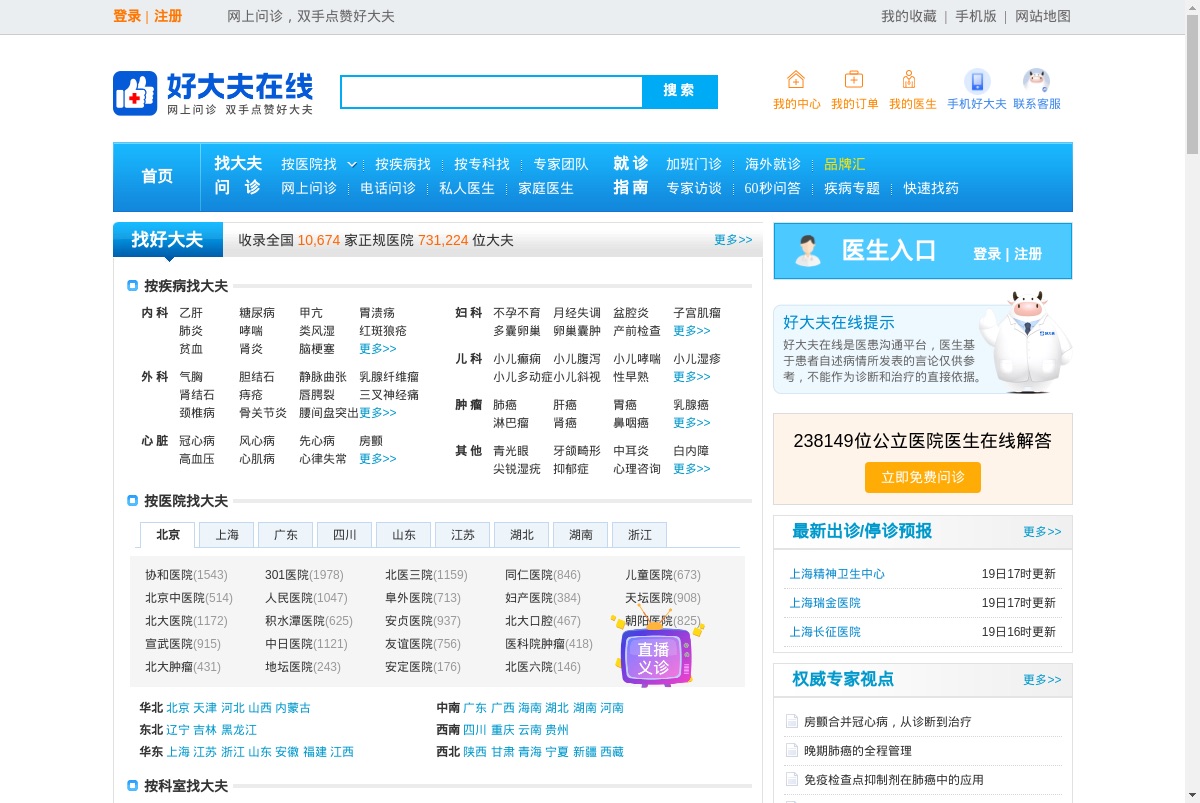
Task: Select the 湖北 hospital tab
Action: click(x=522, y=535)
